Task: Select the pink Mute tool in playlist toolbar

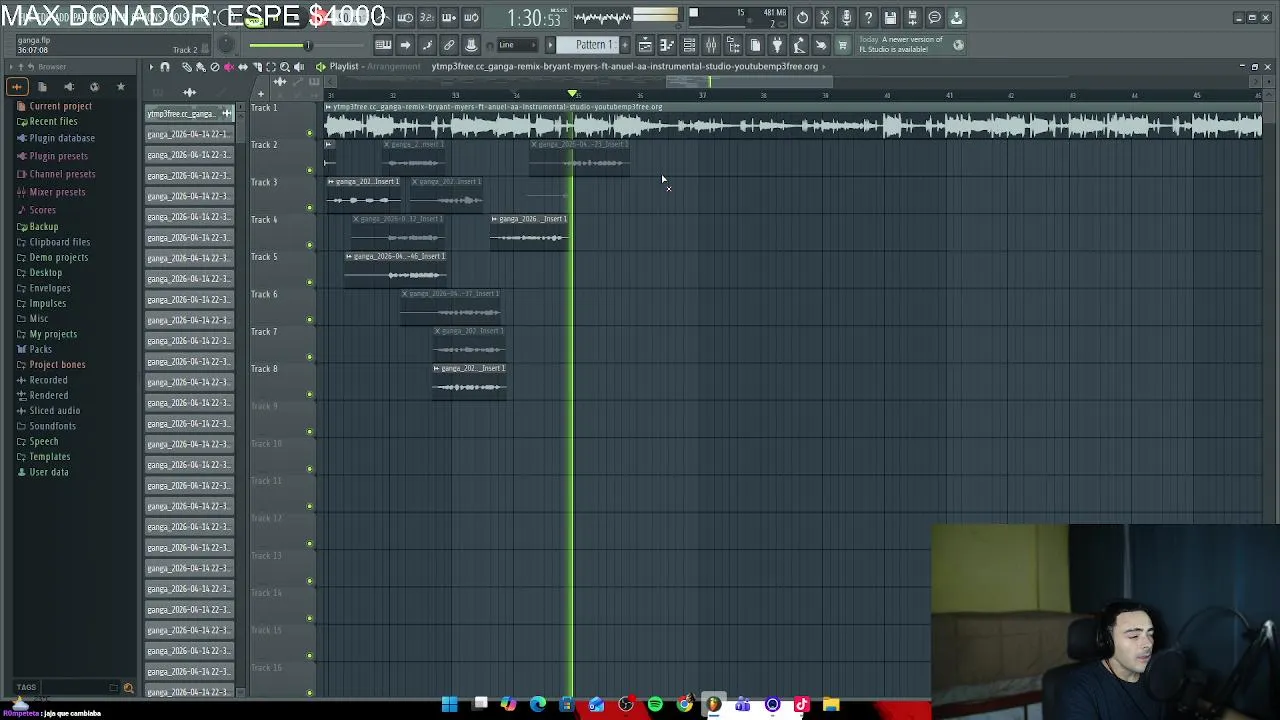Action: (229, 67)
